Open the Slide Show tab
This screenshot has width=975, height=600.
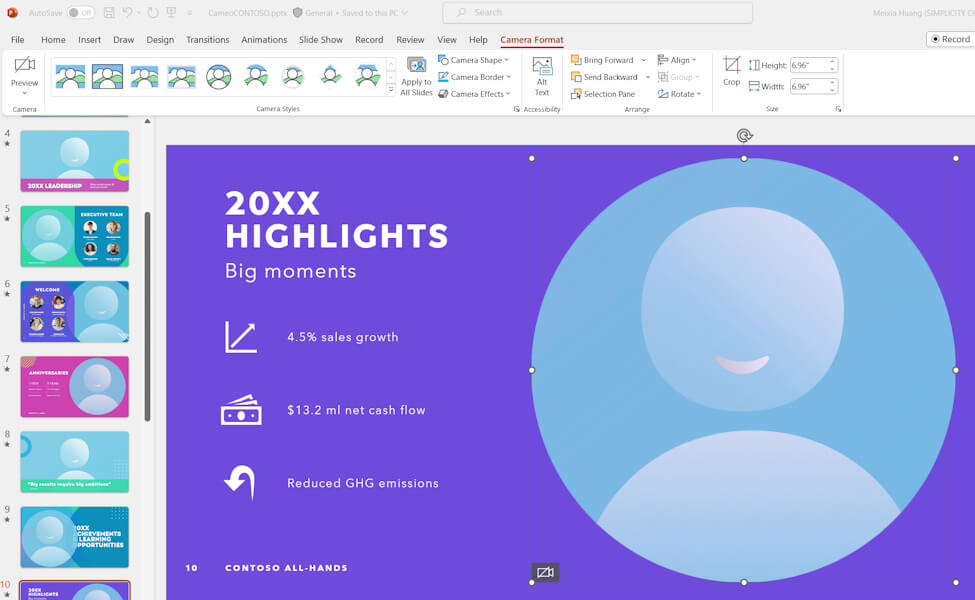pyautogui.click(x=320, y=40)
